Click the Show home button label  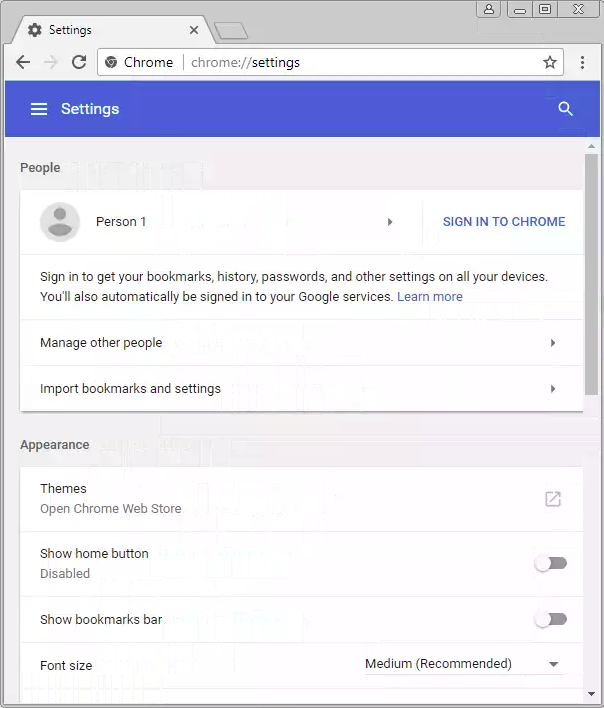click(94, 554)
